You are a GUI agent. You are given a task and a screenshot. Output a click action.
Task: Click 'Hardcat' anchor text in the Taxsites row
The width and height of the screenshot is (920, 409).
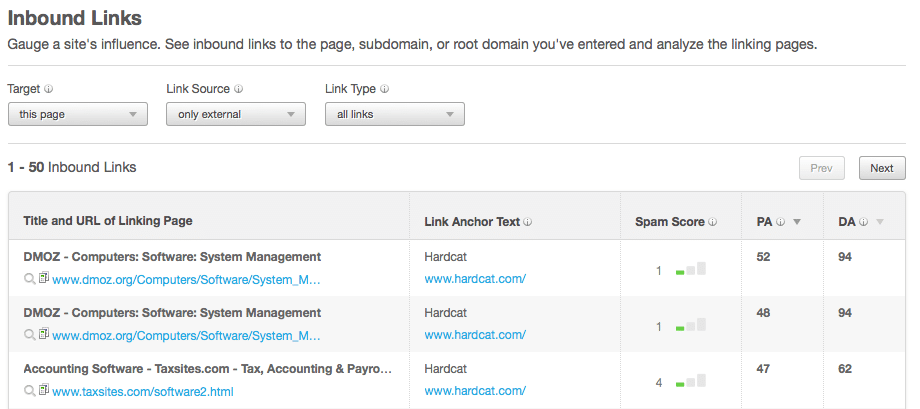446,369
